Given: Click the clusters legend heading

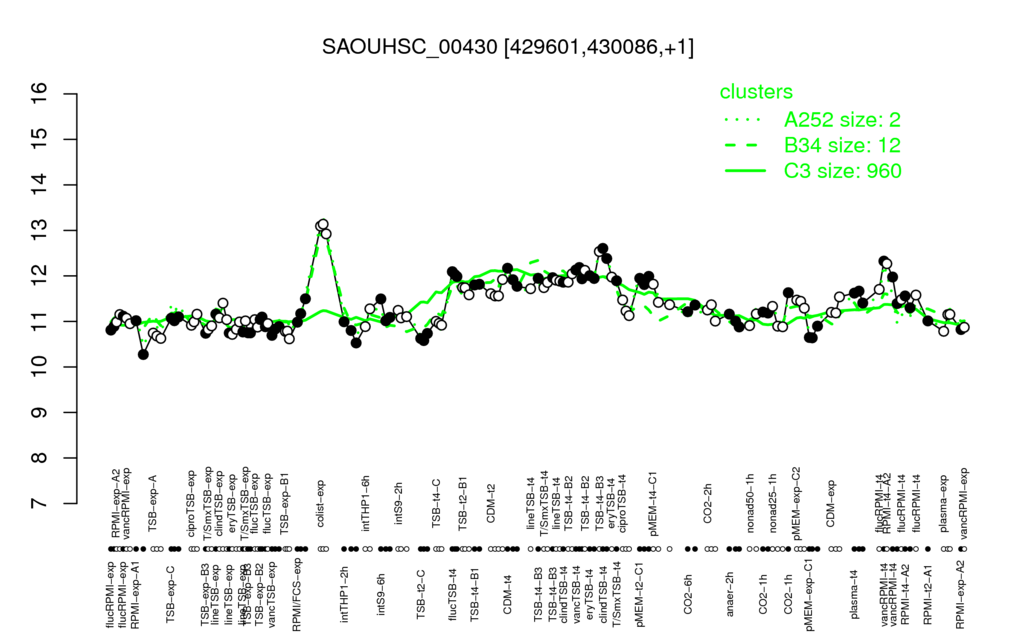Looking at the screenshot, I should click(x=756, y=92).
